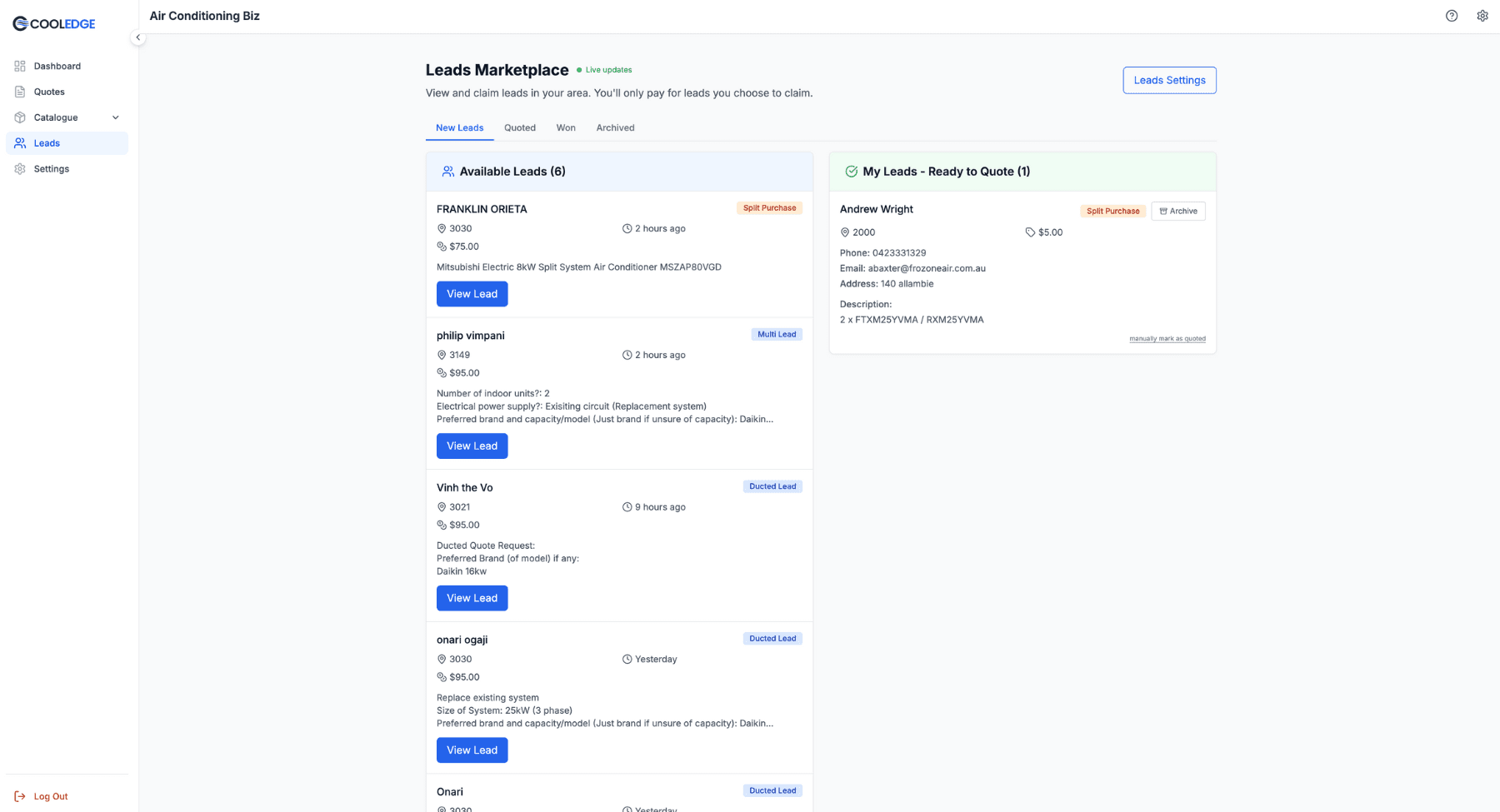Click the help question mark icon
Screen dimensions: 1500x812
coord(1452,15)
